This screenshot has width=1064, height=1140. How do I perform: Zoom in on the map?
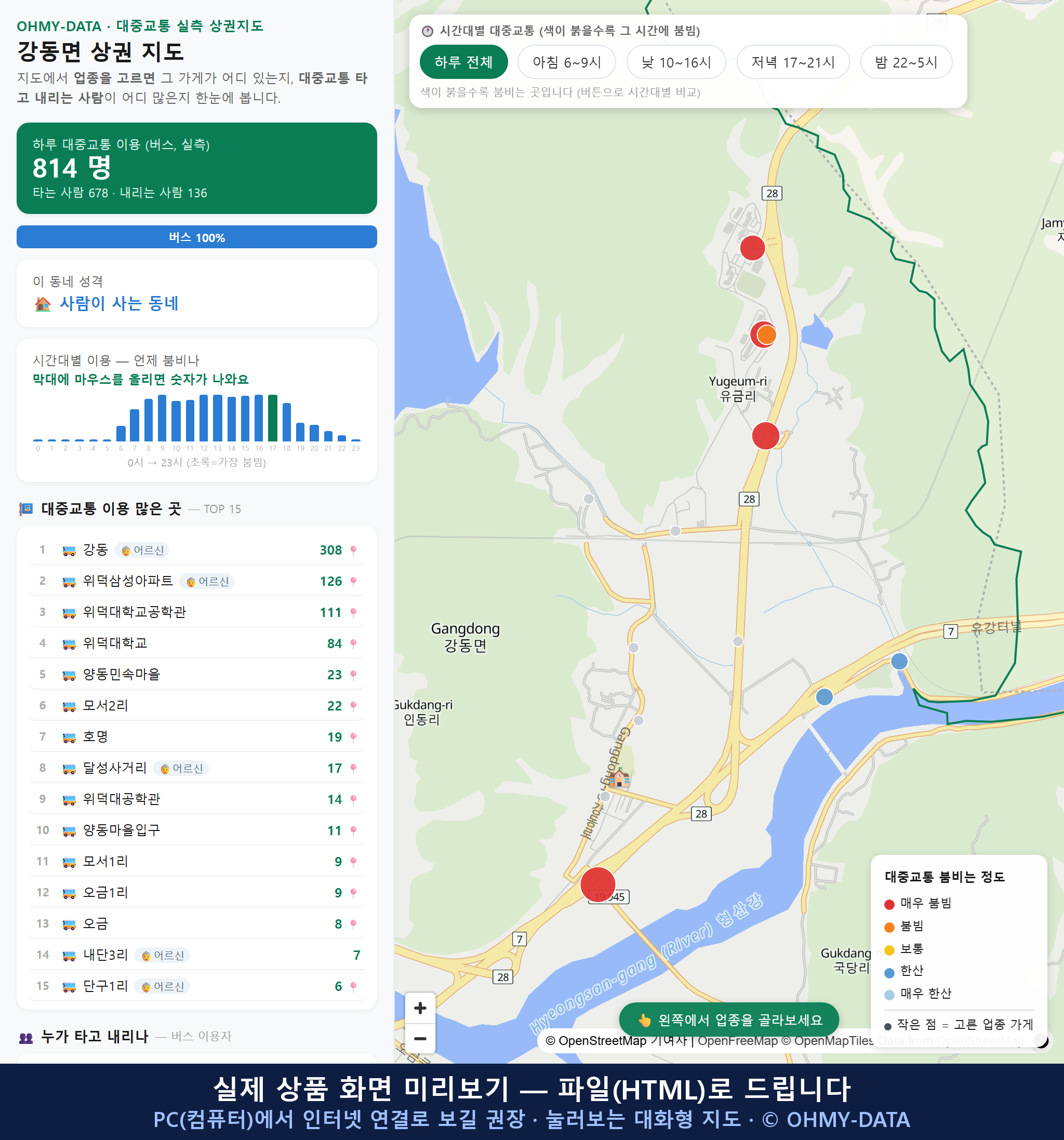(420, 1008)
